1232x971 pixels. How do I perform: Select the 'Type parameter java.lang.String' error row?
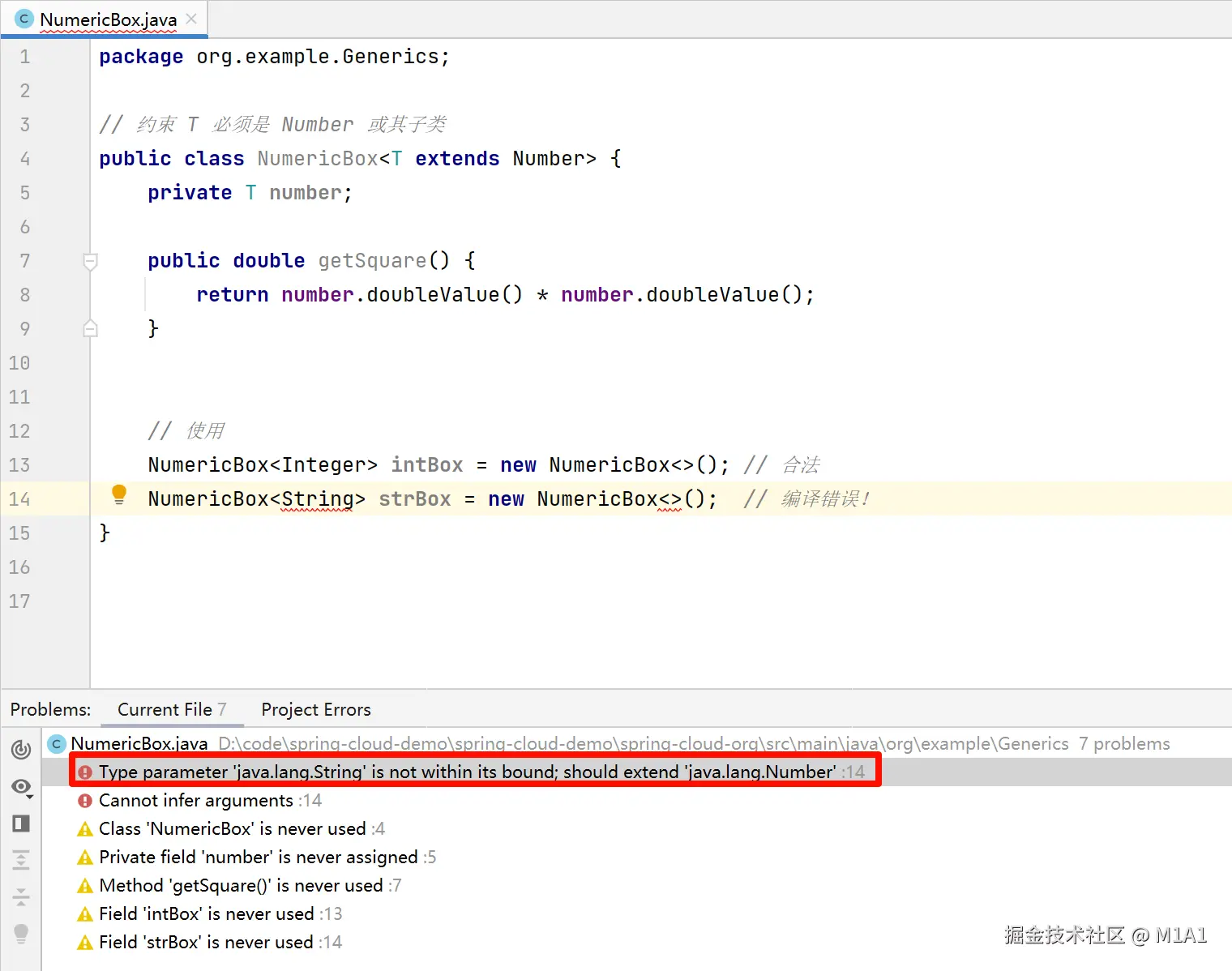(x=637, y=772)
